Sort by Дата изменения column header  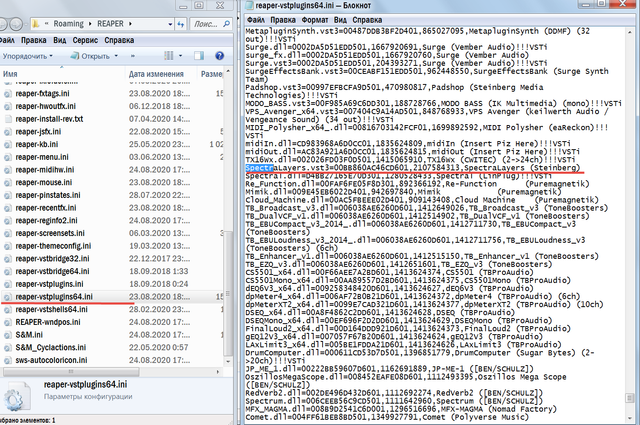click(x=156, y=74)
